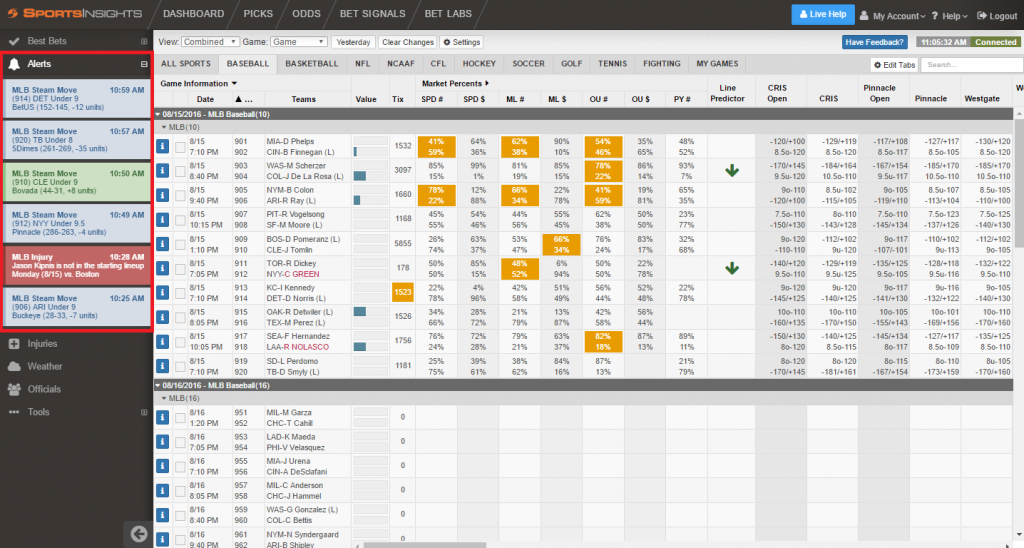The width and height of the screenshot is (1024, 548).
Task: Click the Live Help button
Action: 822,14
